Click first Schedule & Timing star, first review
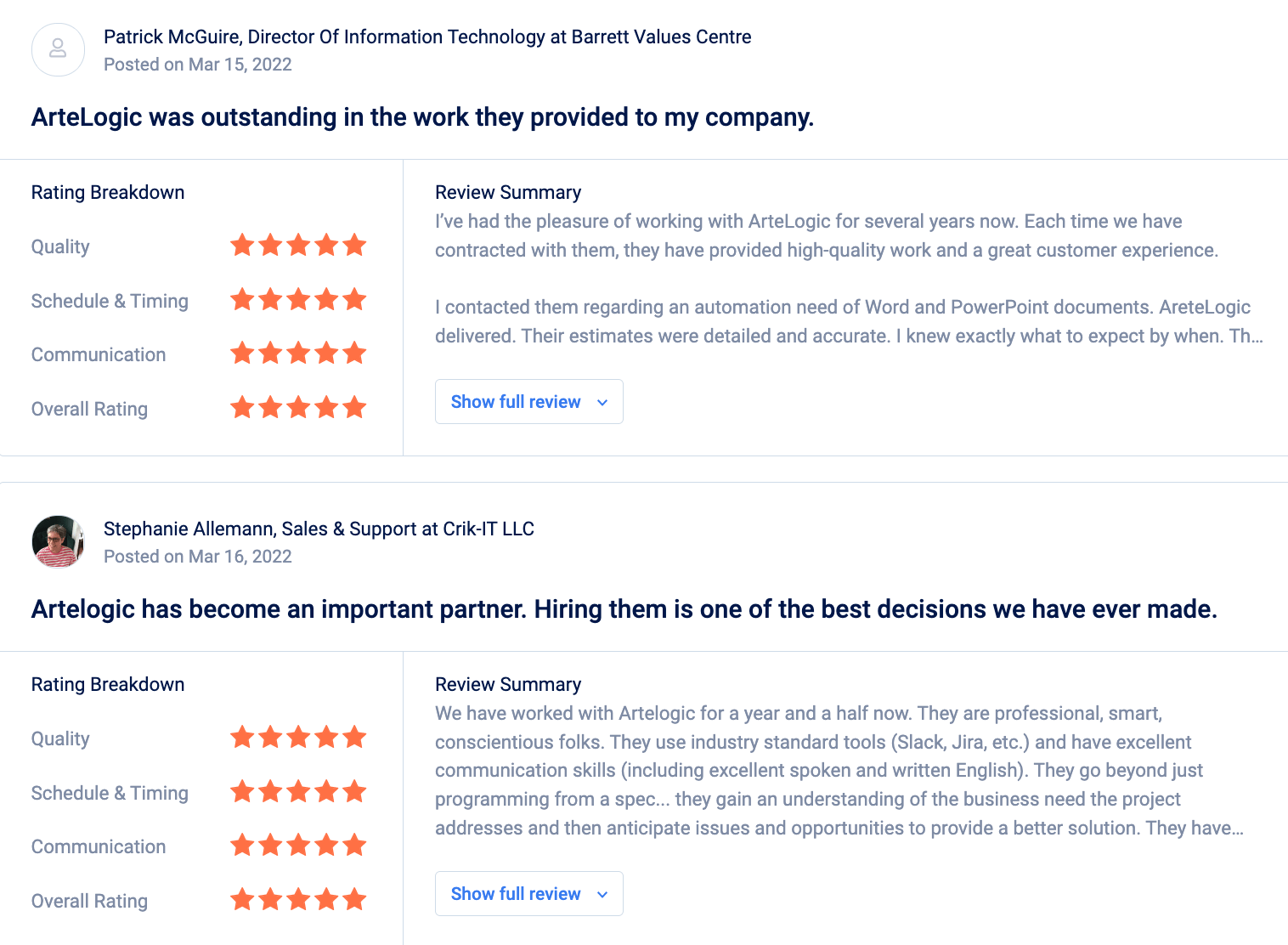This screenshot has width=1288, height=945. (242, 299)
